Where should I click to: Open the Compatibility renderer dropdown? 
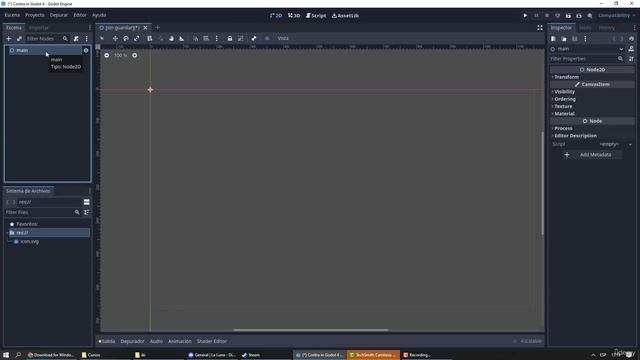[617, 16]
